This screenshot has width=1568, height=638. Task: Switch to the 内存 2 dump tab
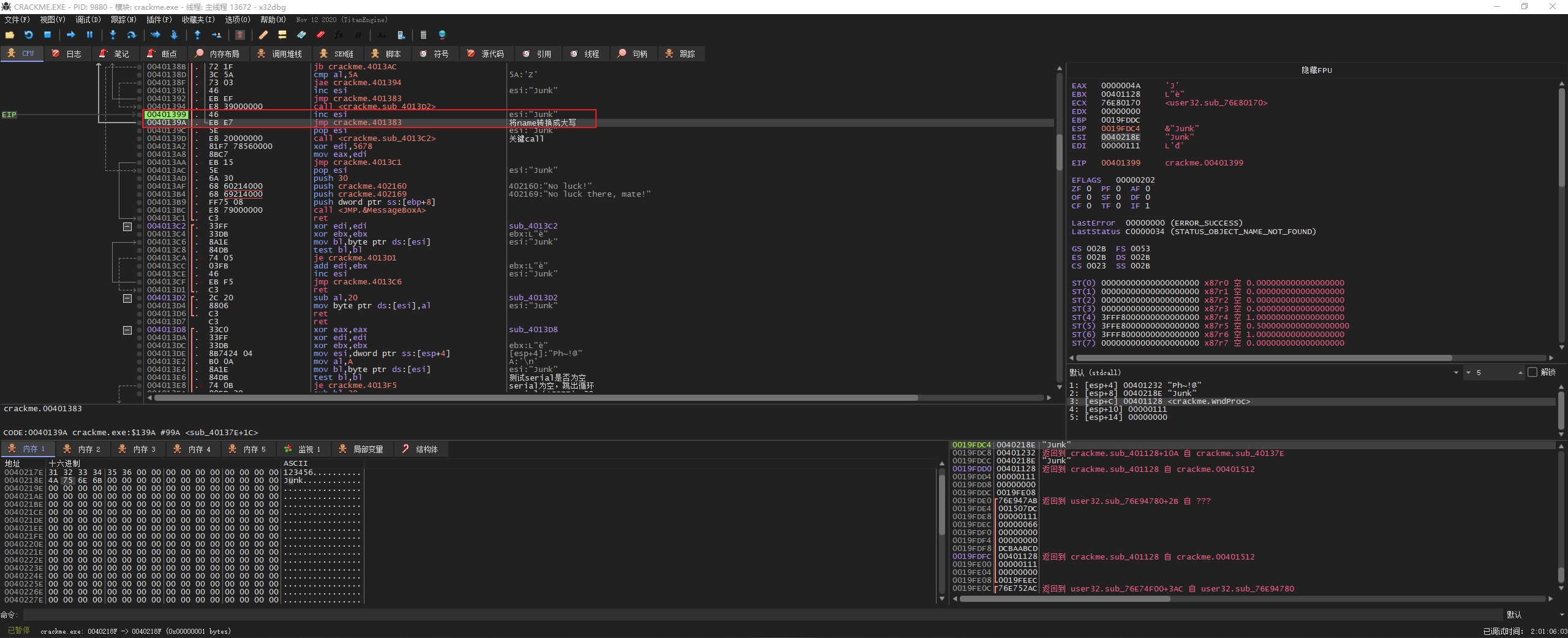coord(83,449)
